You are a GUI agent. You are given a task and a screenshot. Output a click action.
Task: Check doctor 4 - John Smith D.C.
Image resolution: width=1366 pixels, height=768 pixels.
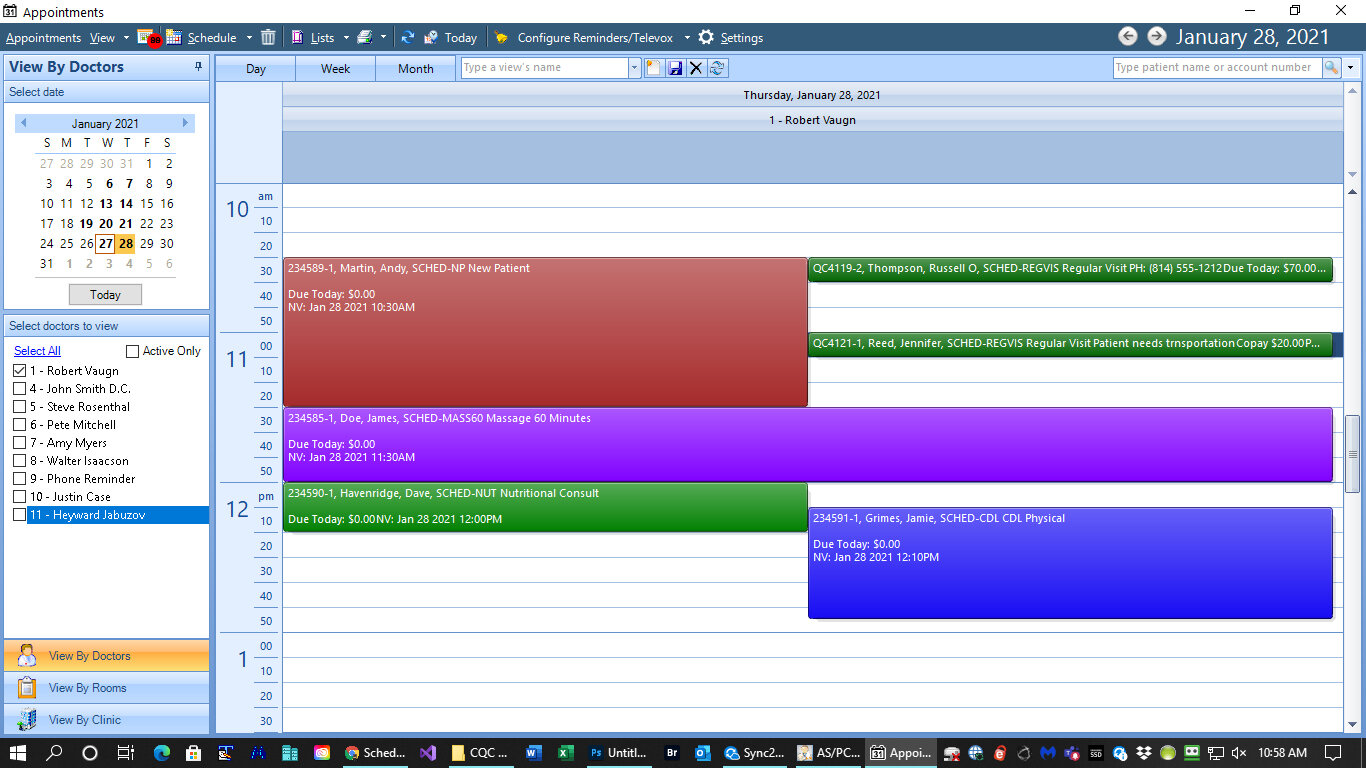pyautogui.click(x=20, y=389)
